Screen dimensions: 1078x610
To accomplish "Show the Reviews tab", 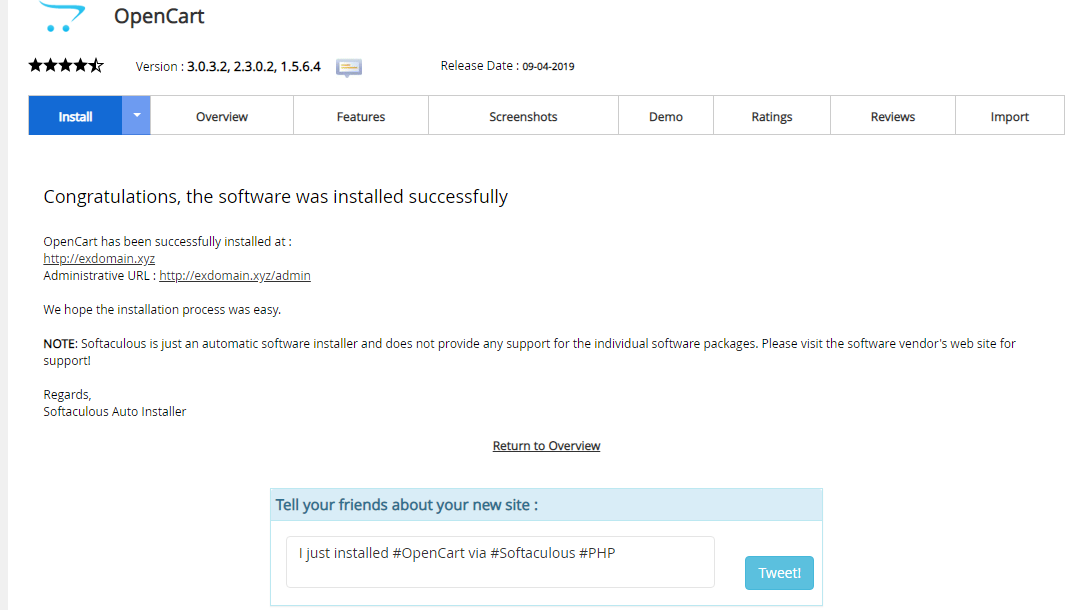I will pyautogui.click(x=892, y=116).
